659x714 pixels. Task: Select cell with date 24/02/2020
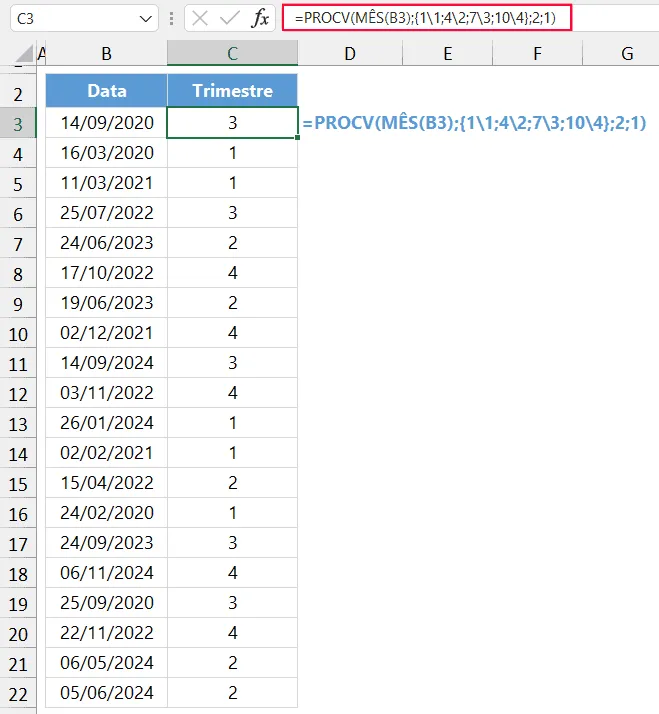pos(107,513)
